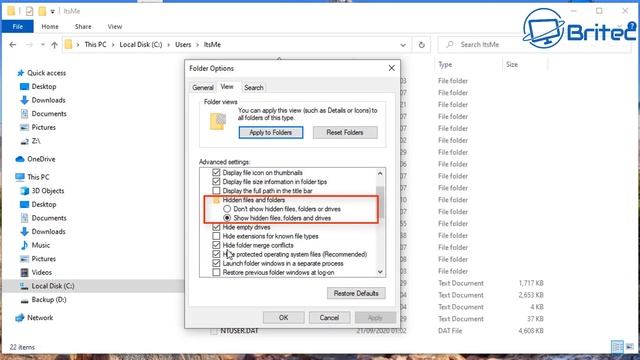The width and height of the screenshot is (640, 360).
Task: Cancel the Folder Options dialog
Action: pyautogui.click(x=329, y=318)
